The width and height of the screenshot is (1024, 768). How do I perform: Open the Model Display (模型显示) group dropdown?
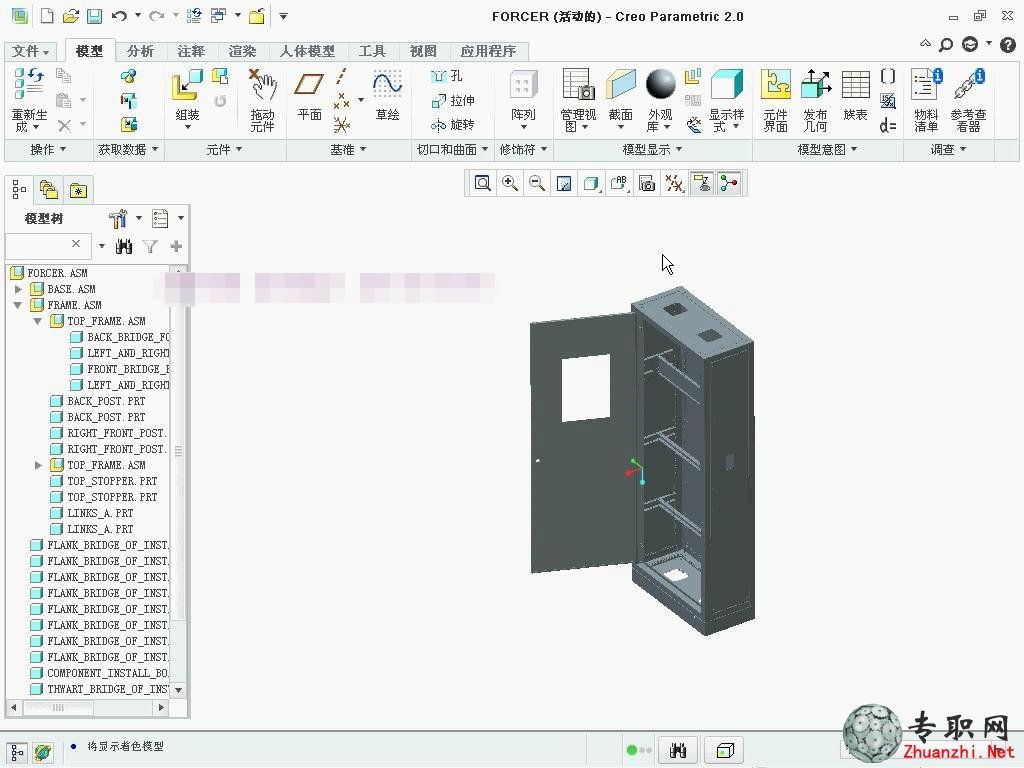pos(652,150)
